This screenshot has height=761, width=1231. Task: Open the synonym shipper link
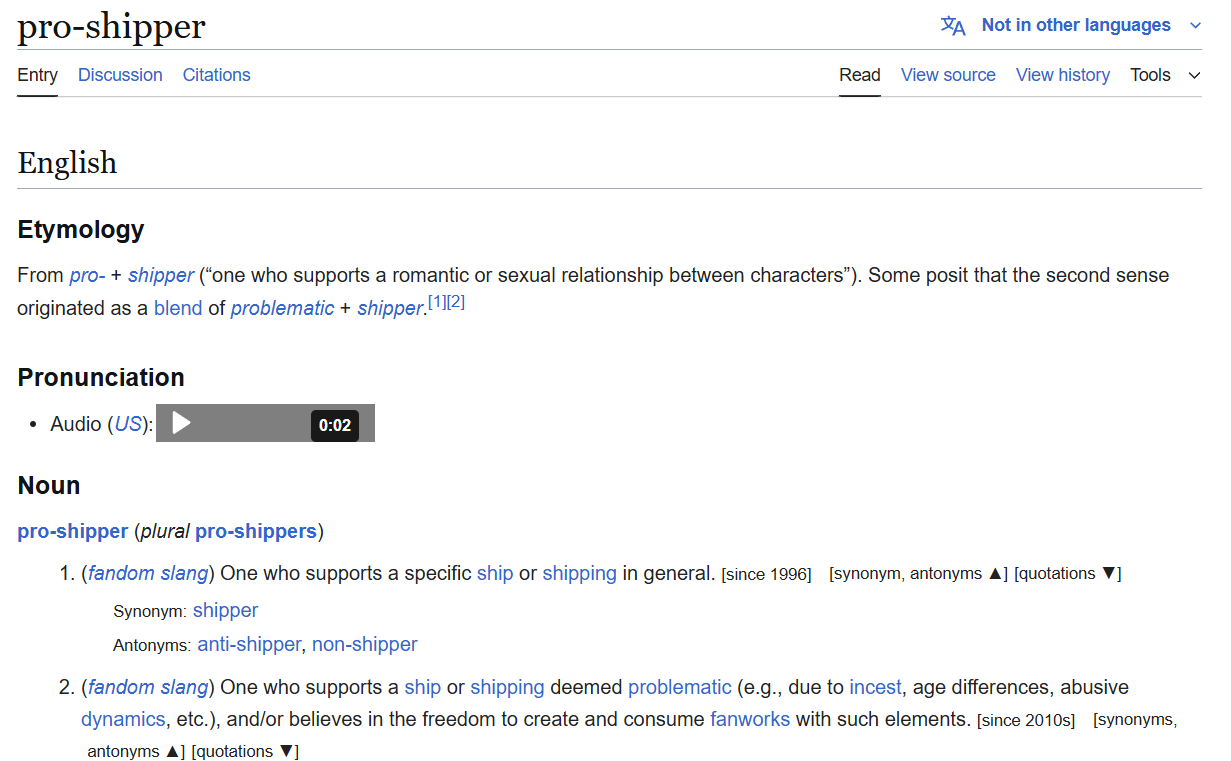coord(225,611)
